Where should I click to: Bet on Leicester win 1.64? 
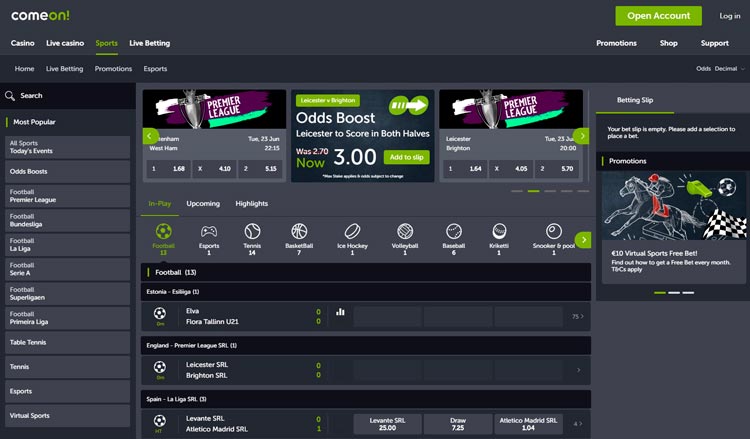tap(465, 169)
